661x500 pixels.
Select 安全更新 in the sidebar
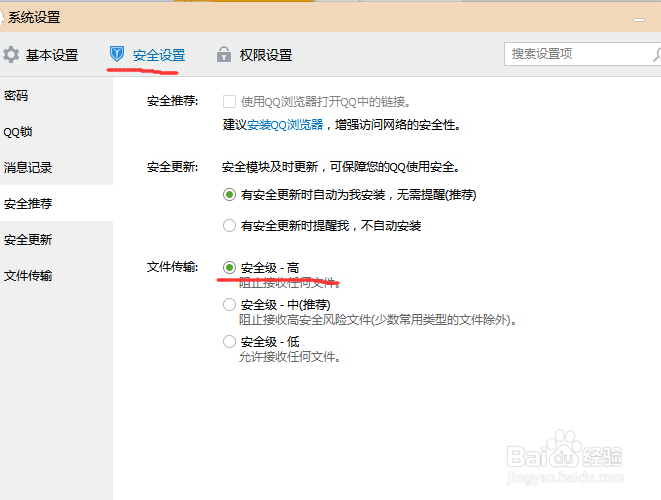click(56, 239)
